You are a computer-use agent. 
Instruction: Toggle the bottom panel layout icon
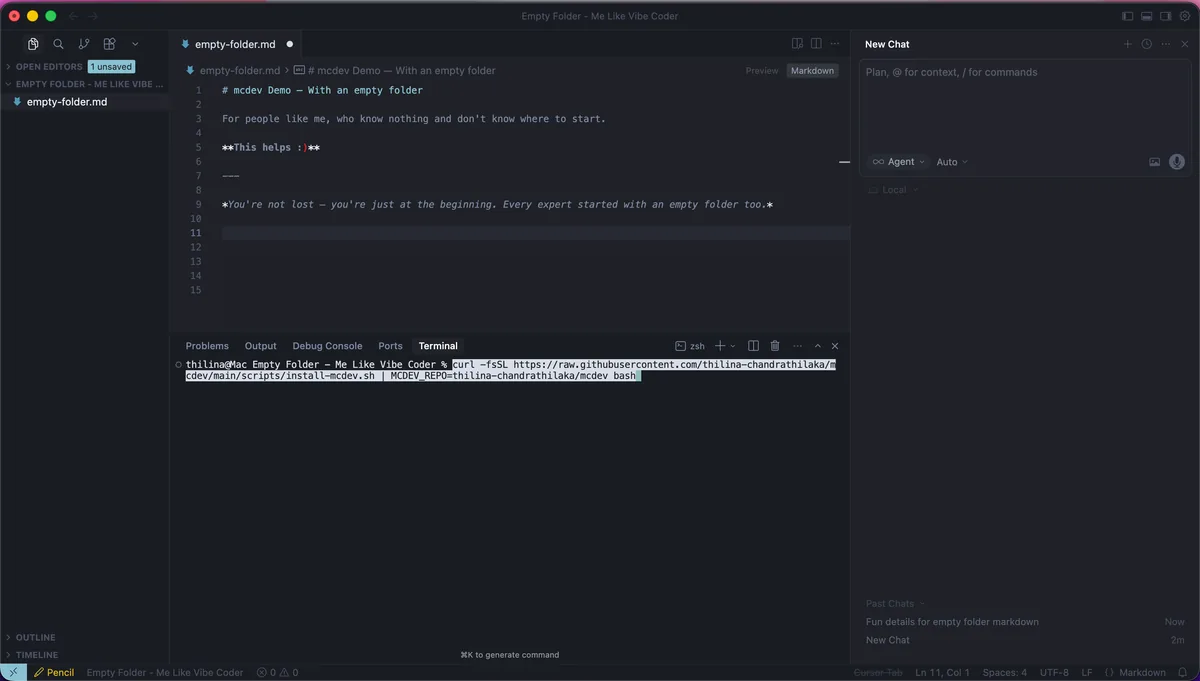pyautogui.click(x=1147, y=16)
